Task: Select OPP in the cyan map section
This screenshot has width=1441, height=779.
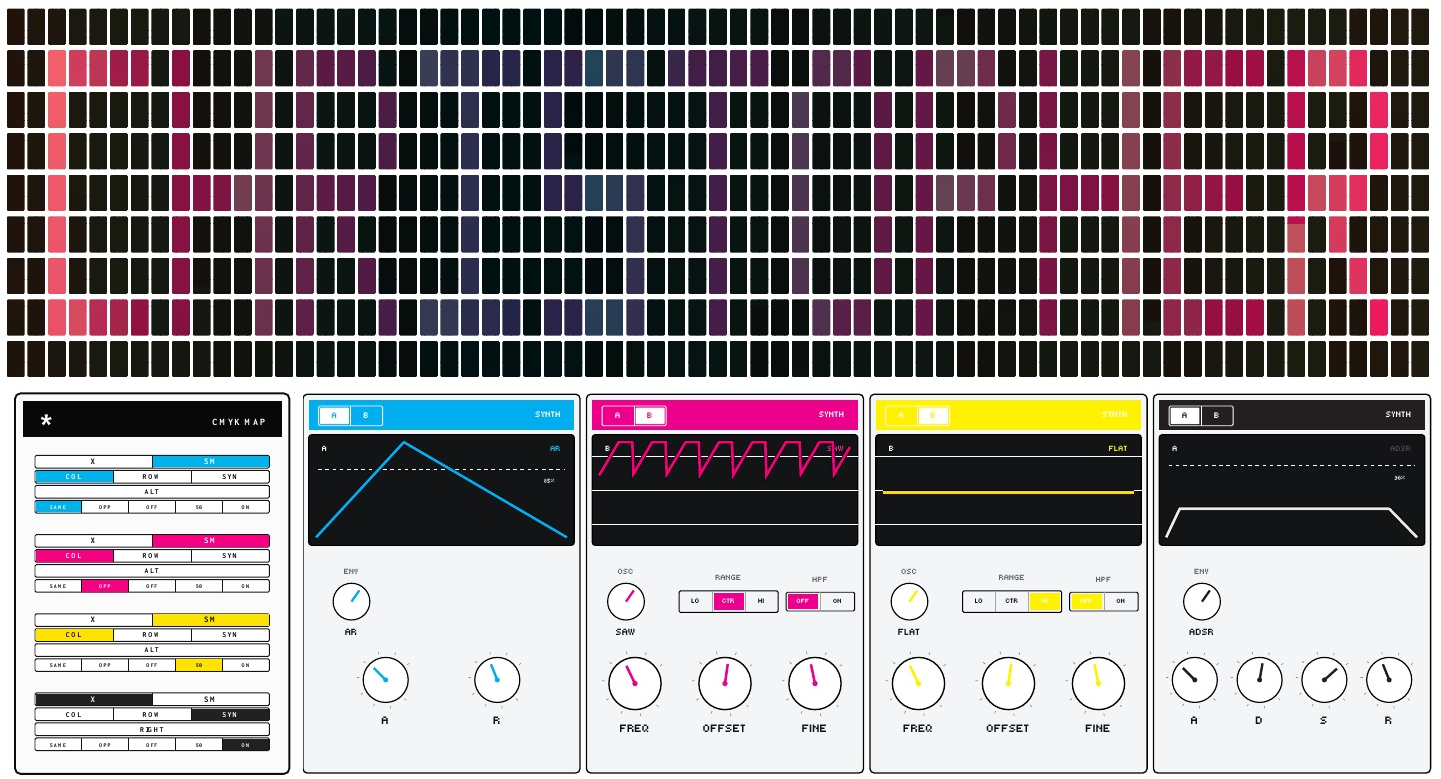Action: click(105, 507)
